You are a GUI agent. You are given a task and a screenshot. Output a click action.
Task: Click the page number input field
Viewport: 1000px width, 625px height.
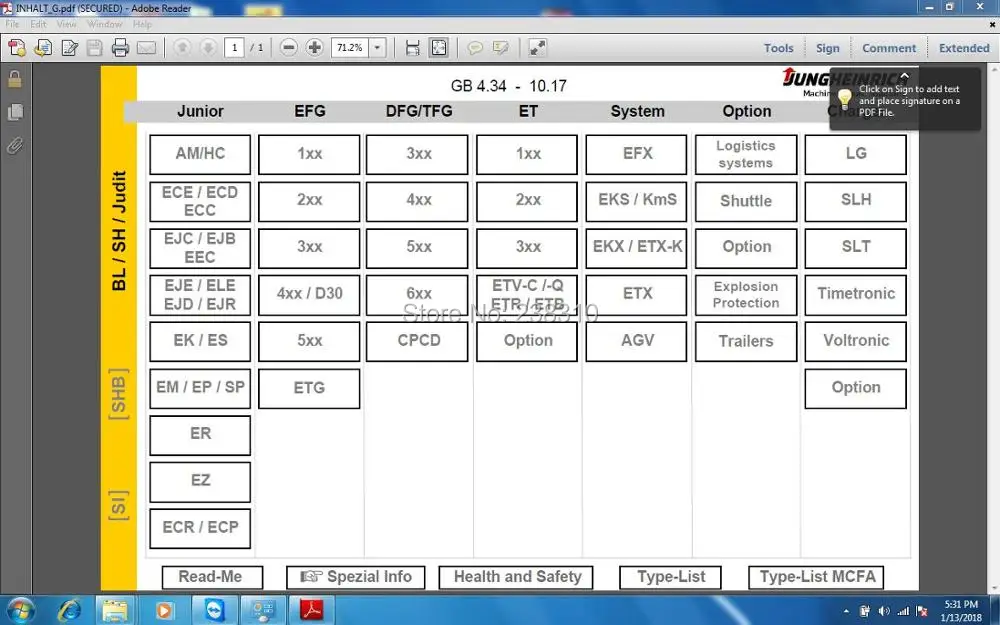point(234,48)
